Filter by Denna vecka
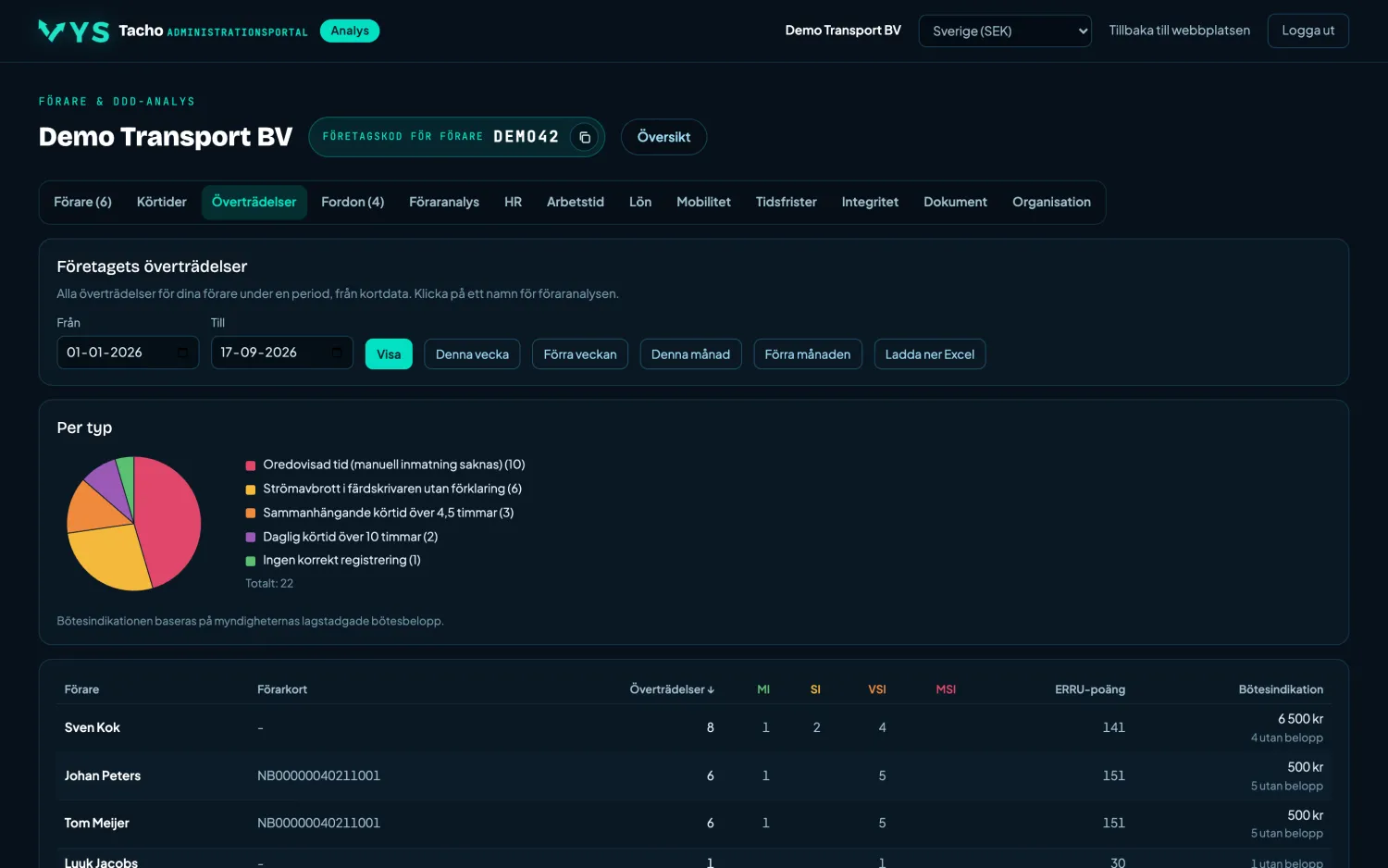Screen dimensions: 1388x868 pyautogui.click(x=472, y=354)
